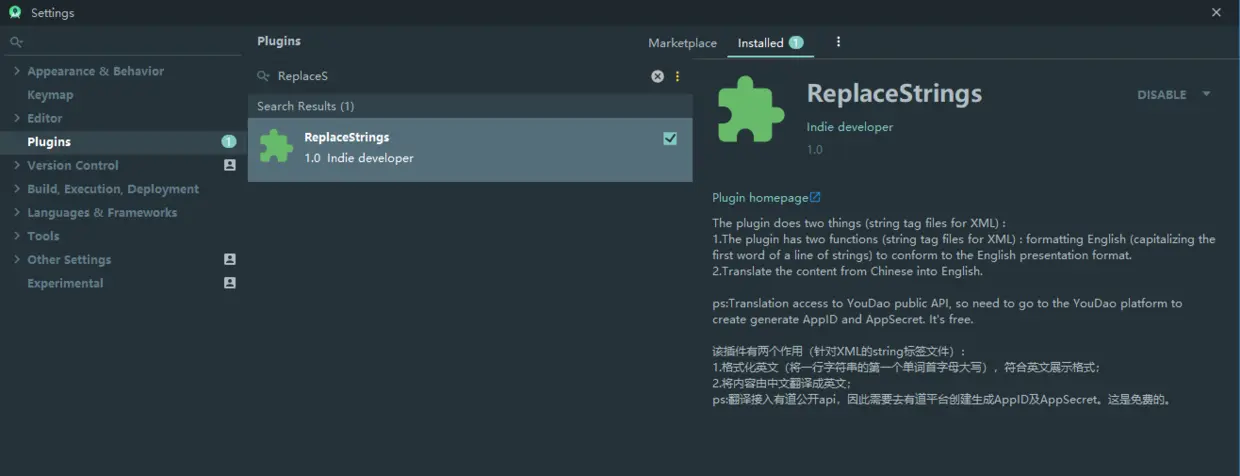1240x476 pixels.
Task: Click the Other Settings project-level icon
Action: (230, 259)
